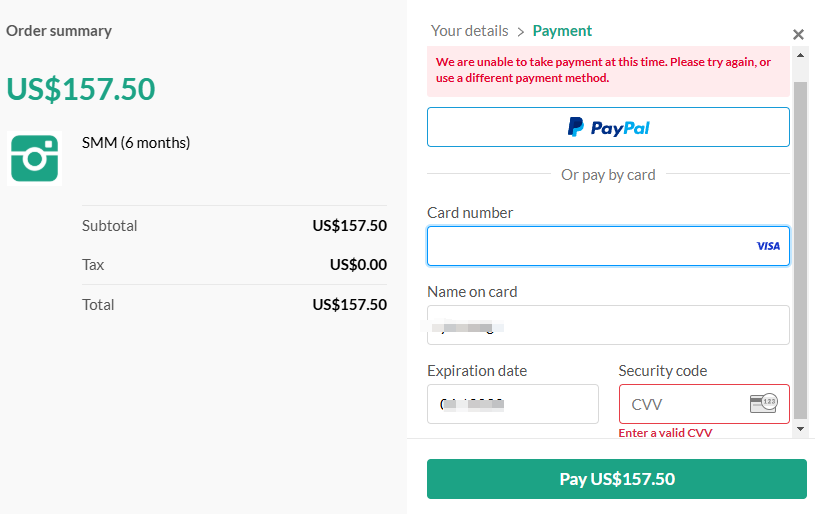The width and height of the screenshot is (815, 514).
Task: Click the unable to take payment error banner
Action: (x=608, y=70)
